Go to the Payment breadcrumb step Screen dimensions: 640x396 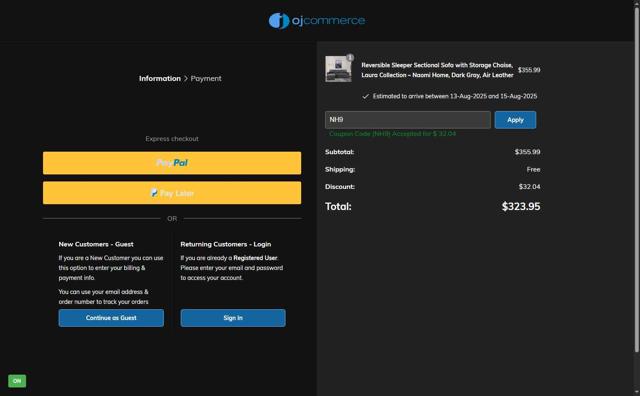click(206, 78)
